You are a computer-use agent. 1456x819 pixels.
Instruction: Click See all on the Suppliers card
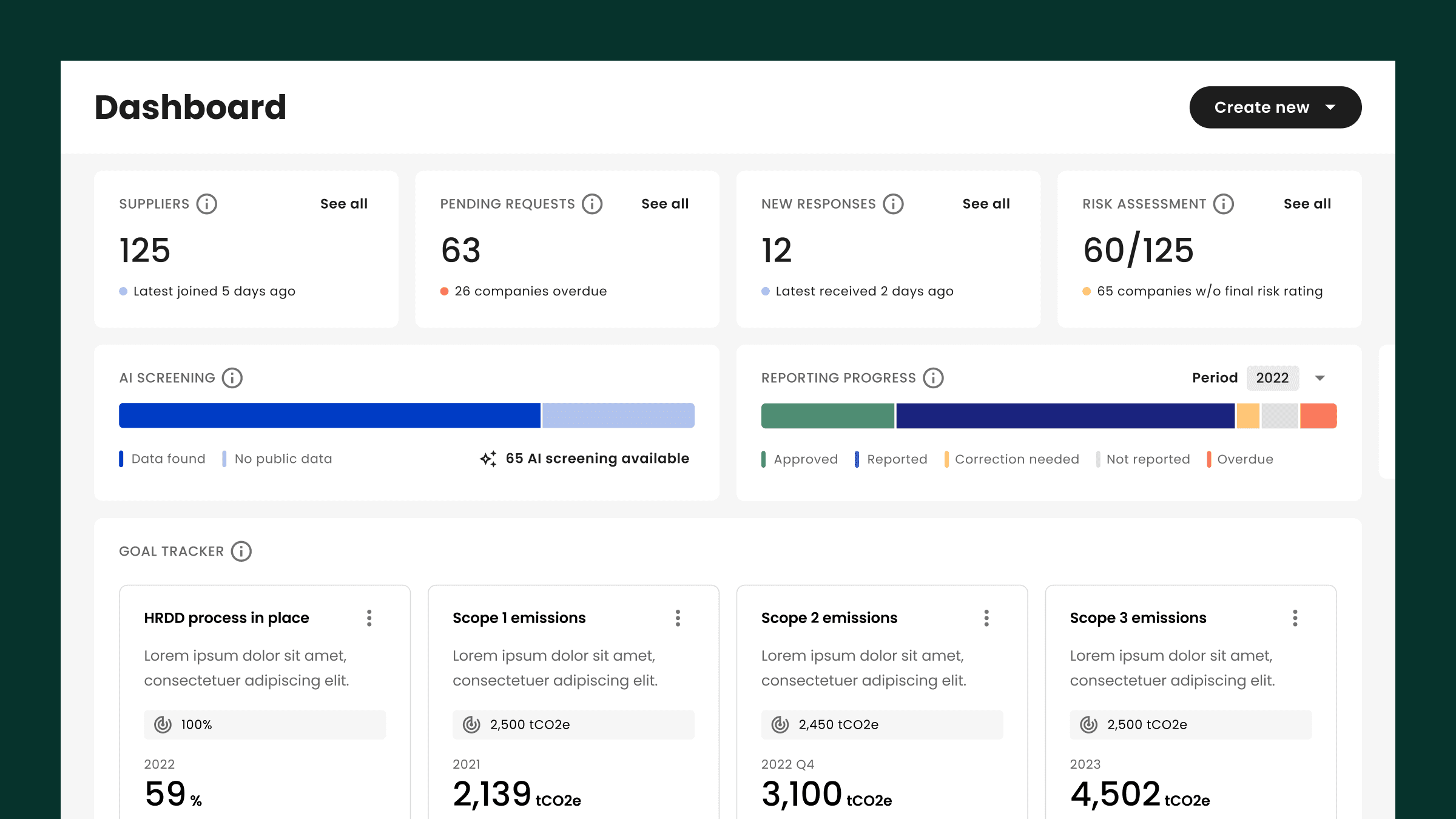[x=343, y=204]
